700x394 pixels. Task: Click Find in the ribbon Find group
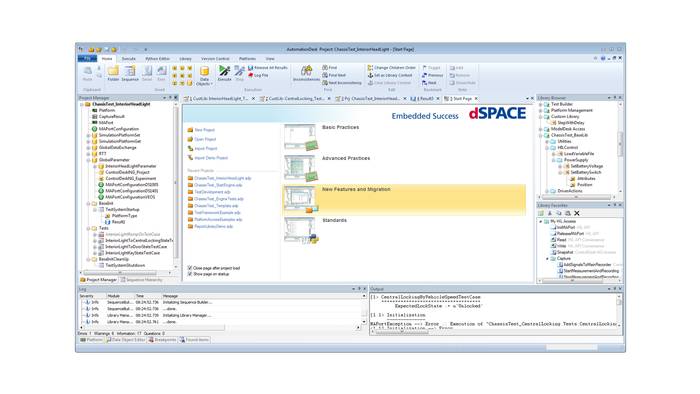point(330,68)
